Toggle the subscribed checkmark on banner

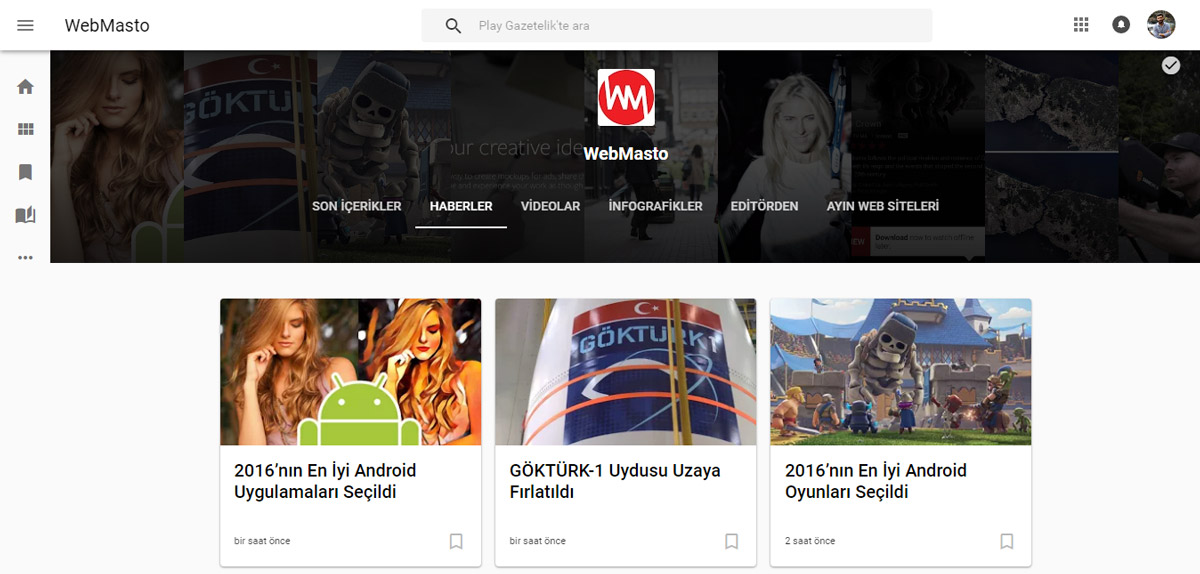tap(1171, 65)
